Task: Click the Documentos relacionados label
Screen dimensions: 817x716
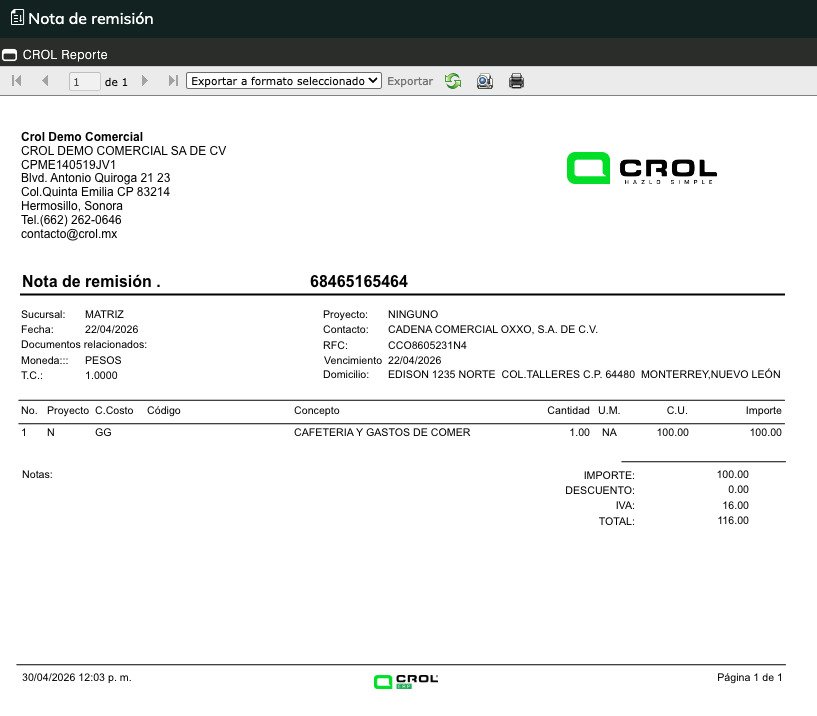Action: (x=84, y=344)
